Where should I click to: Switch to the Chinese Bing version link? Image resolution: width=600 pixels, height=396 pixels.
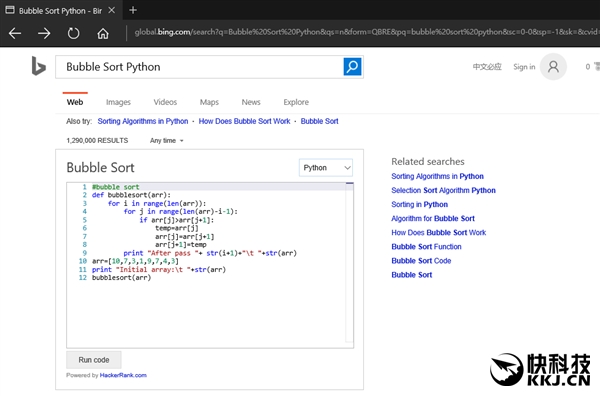[x=487, y=67]
